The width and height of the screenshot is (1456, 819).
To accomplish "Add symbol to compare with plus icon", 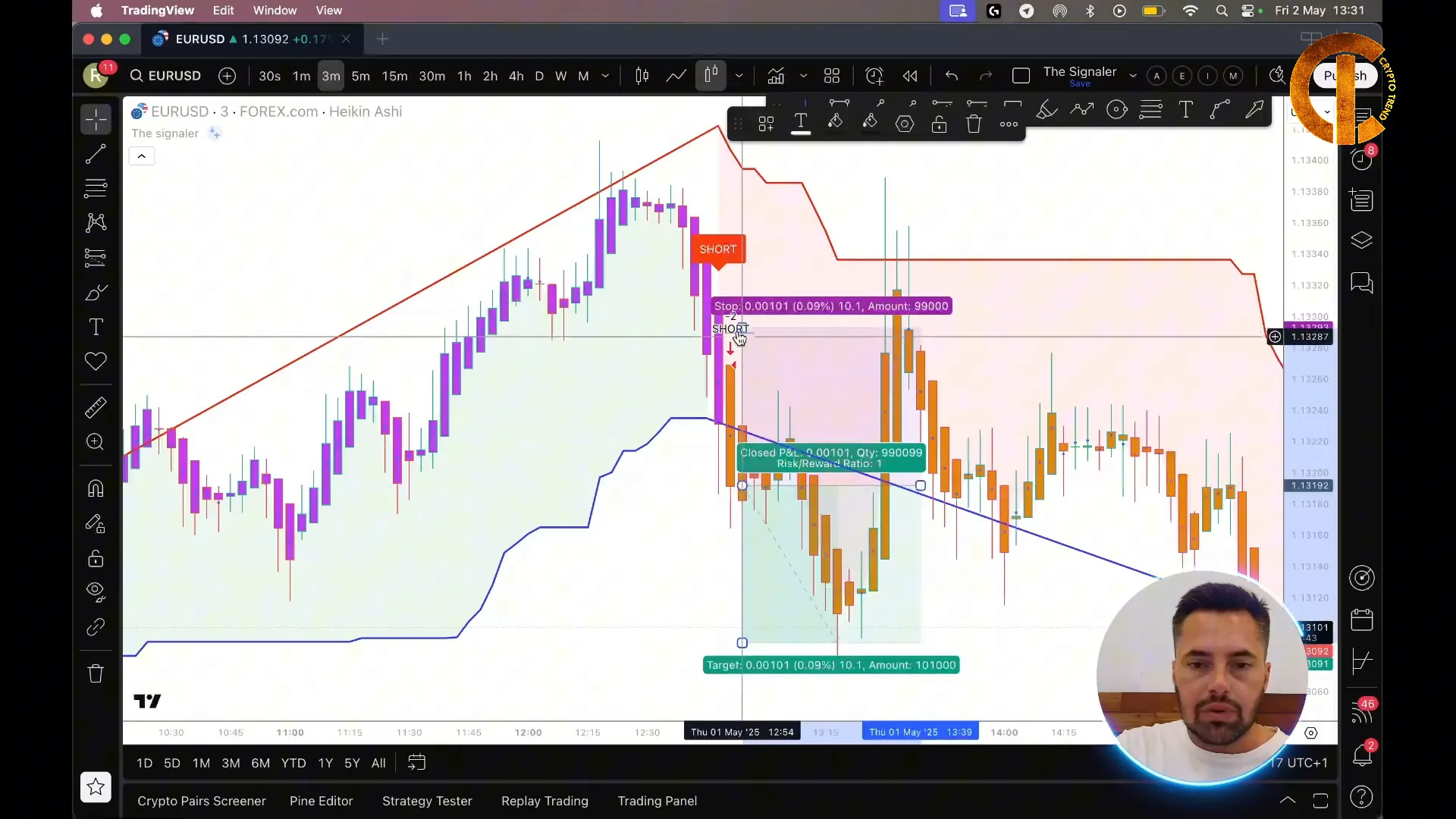I will (227, 76).
